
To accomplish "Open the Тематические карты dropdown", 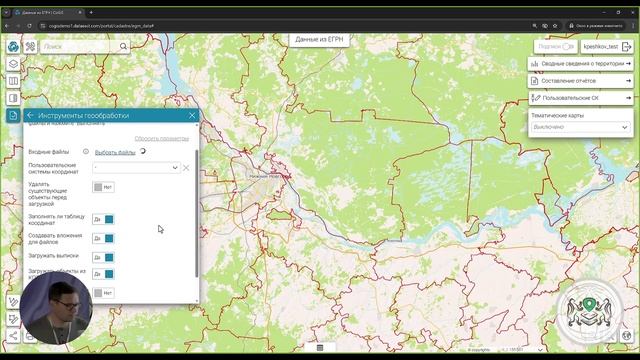I will pyautogui.click(x=580, y=127).
